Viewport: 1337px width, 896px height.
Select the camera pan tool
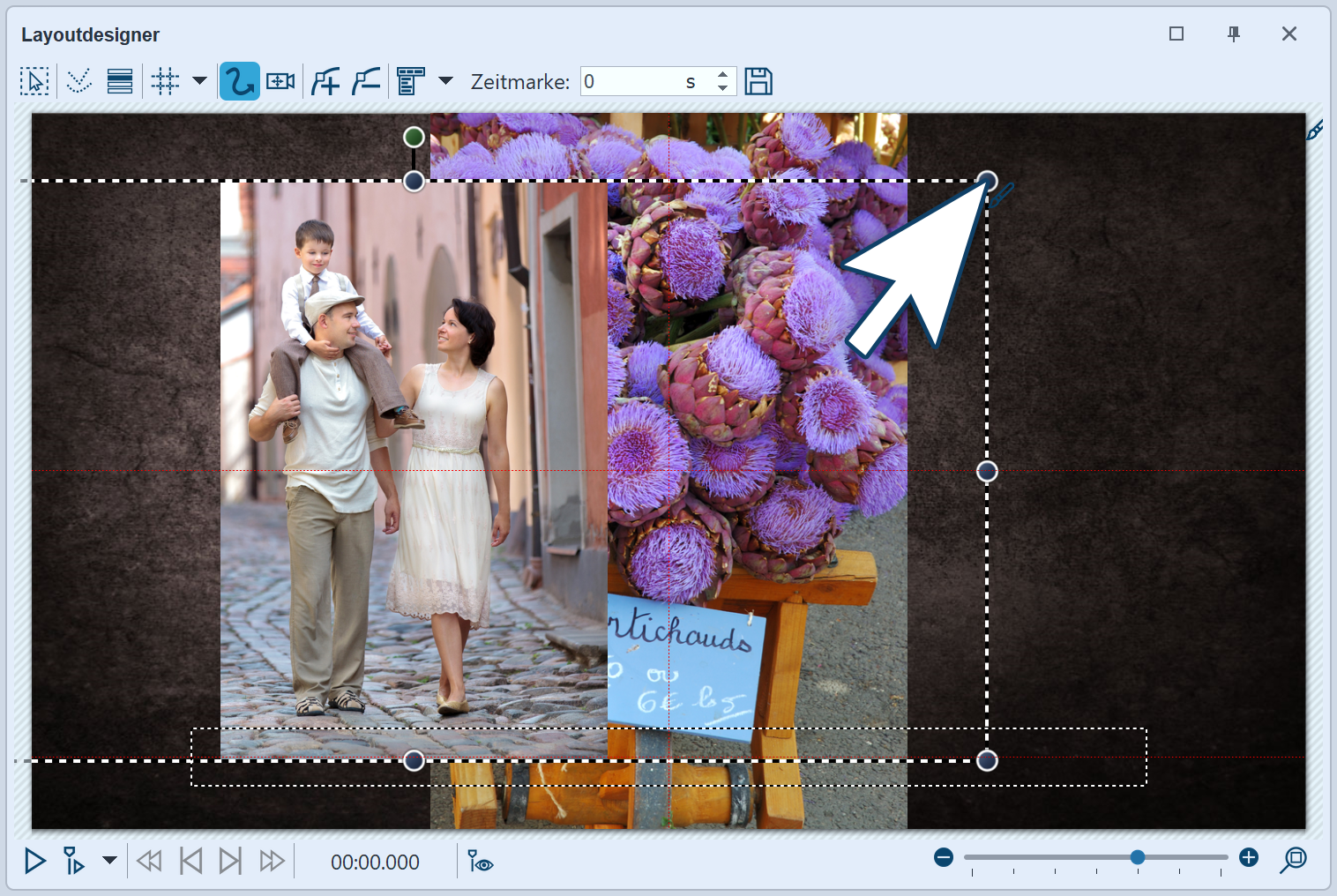(x=280, y=81)
